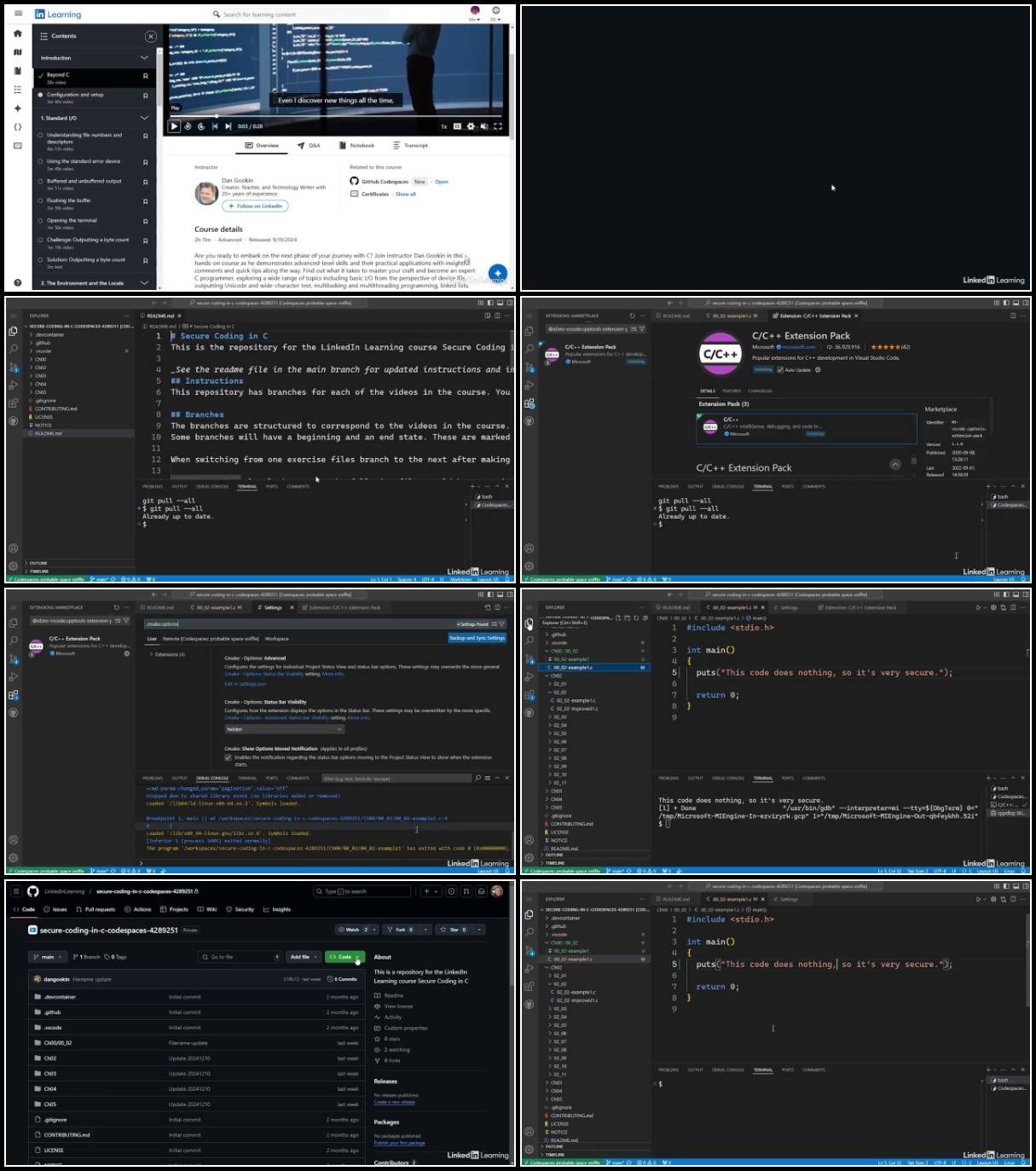The height and width of the screenshot is (1171, 1036).
Task: Switch the course video to fullscreen
Action: pos(498,126)
